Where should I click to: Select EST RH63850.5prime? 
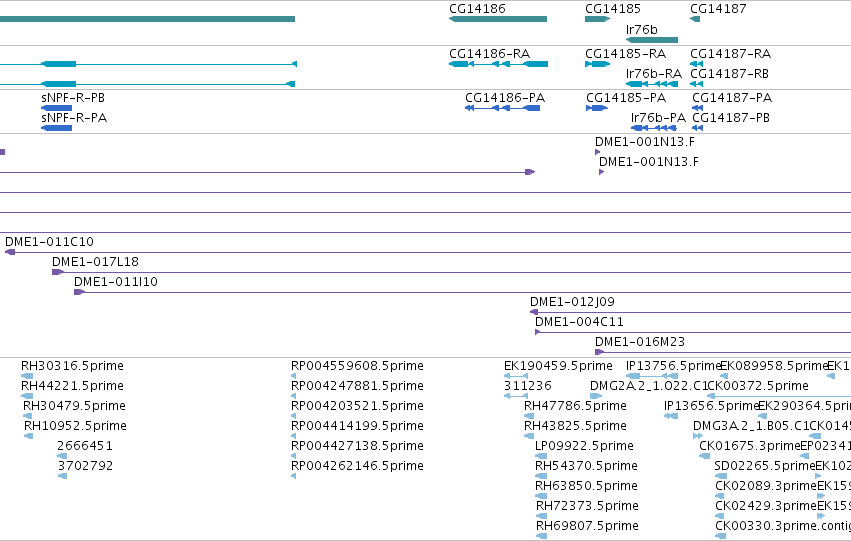(x=587, y=486)
